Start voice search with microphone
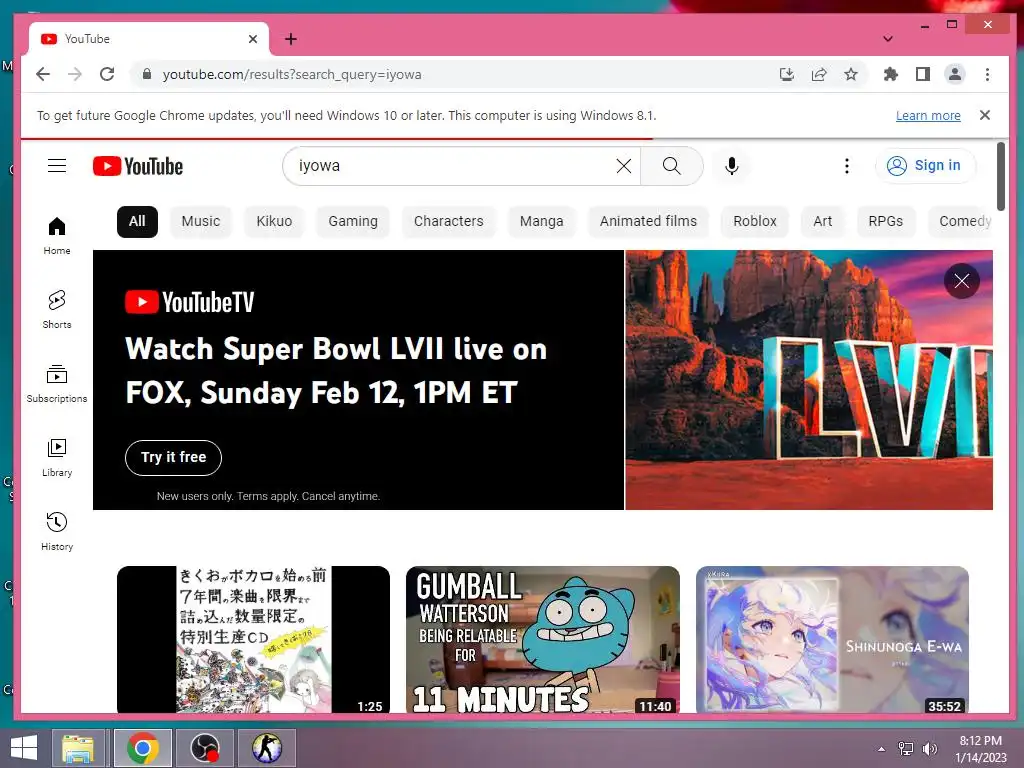1024x768 pixels. point(732,166)
